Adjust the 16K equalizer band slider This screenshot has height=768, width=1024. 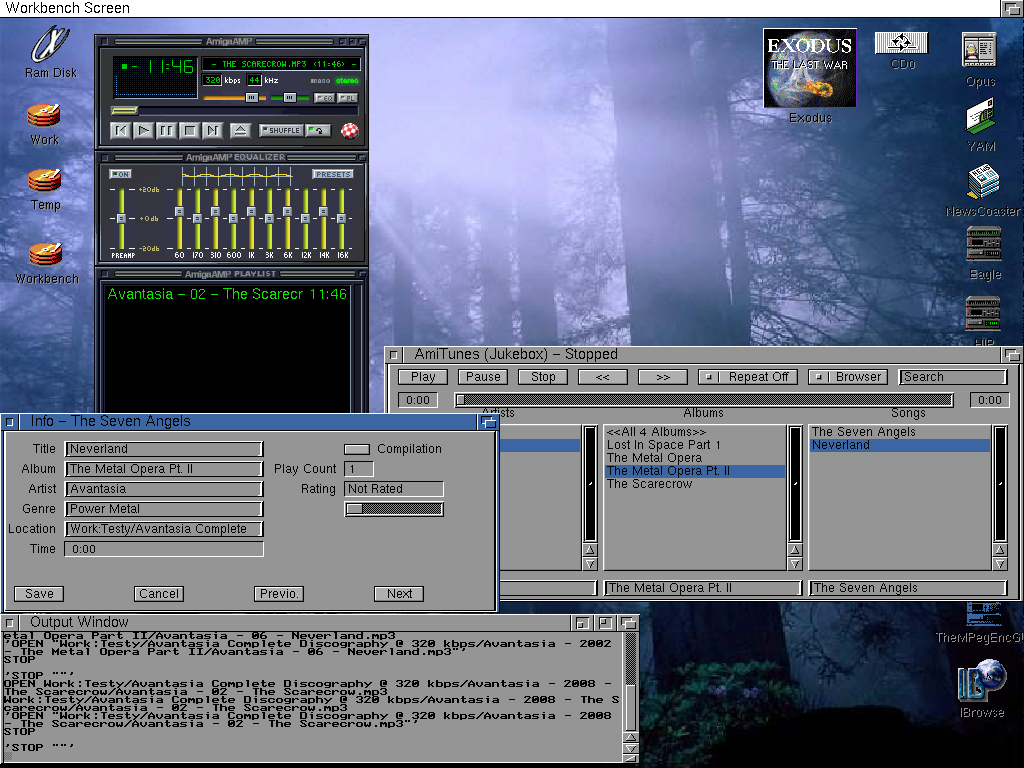(342, 219)
